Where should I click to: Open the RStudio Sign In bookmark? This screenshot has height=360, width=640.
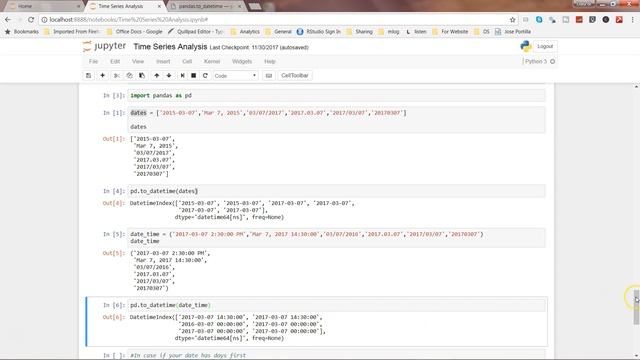[x=319, y=31]
